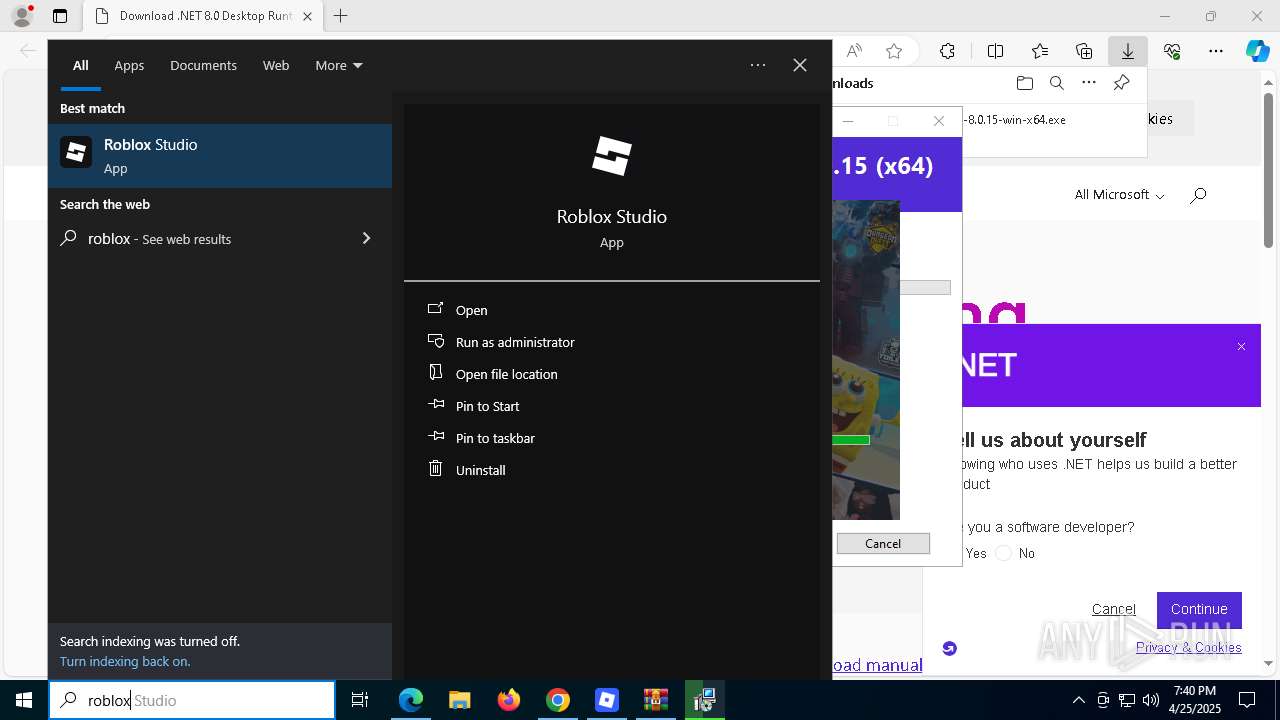Close the Download .NET 8.0 tab

[307, 16]
